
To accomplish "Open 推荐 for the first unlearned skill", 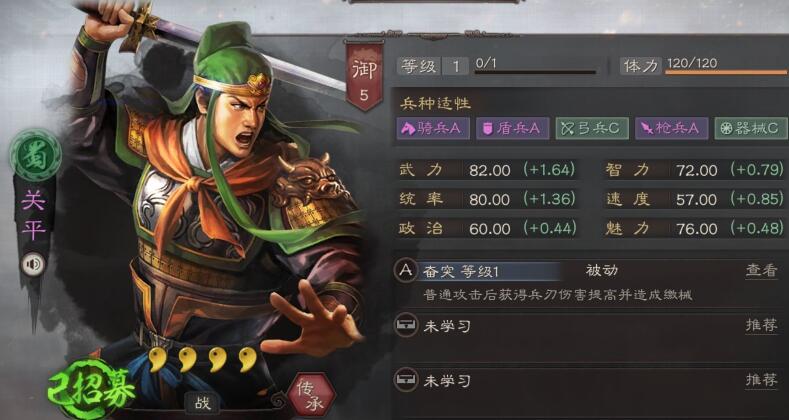I will tap(761, 326).
